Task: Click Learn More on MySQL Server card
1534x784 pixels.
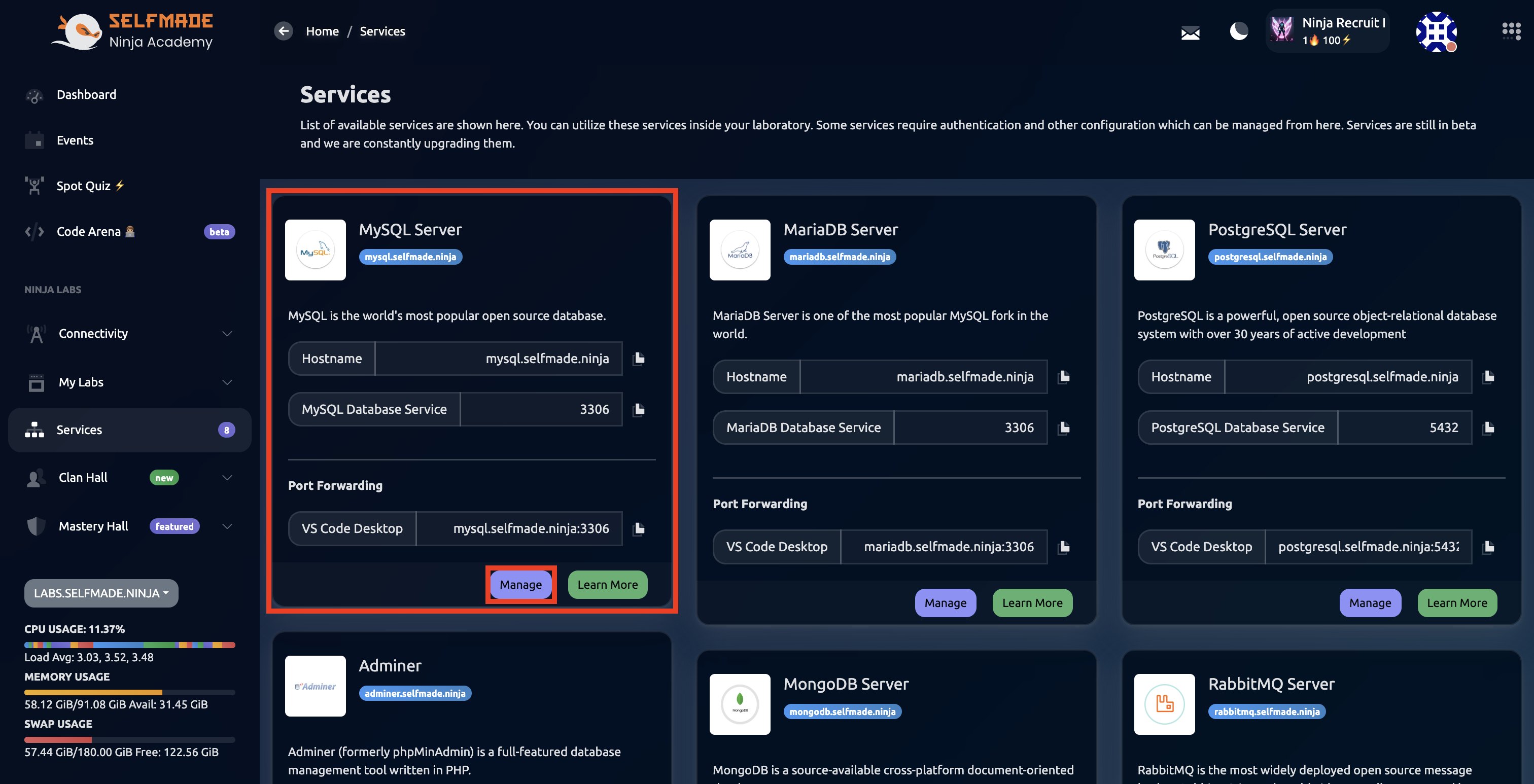Action: pos(607,585)
